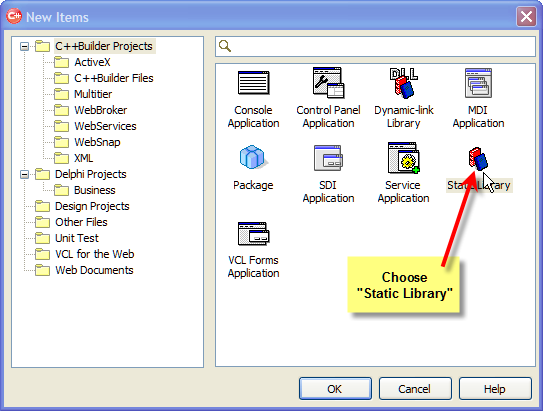
Task: Collapse the C++Builder Projects tree node
Action: (x=24, y=46)
